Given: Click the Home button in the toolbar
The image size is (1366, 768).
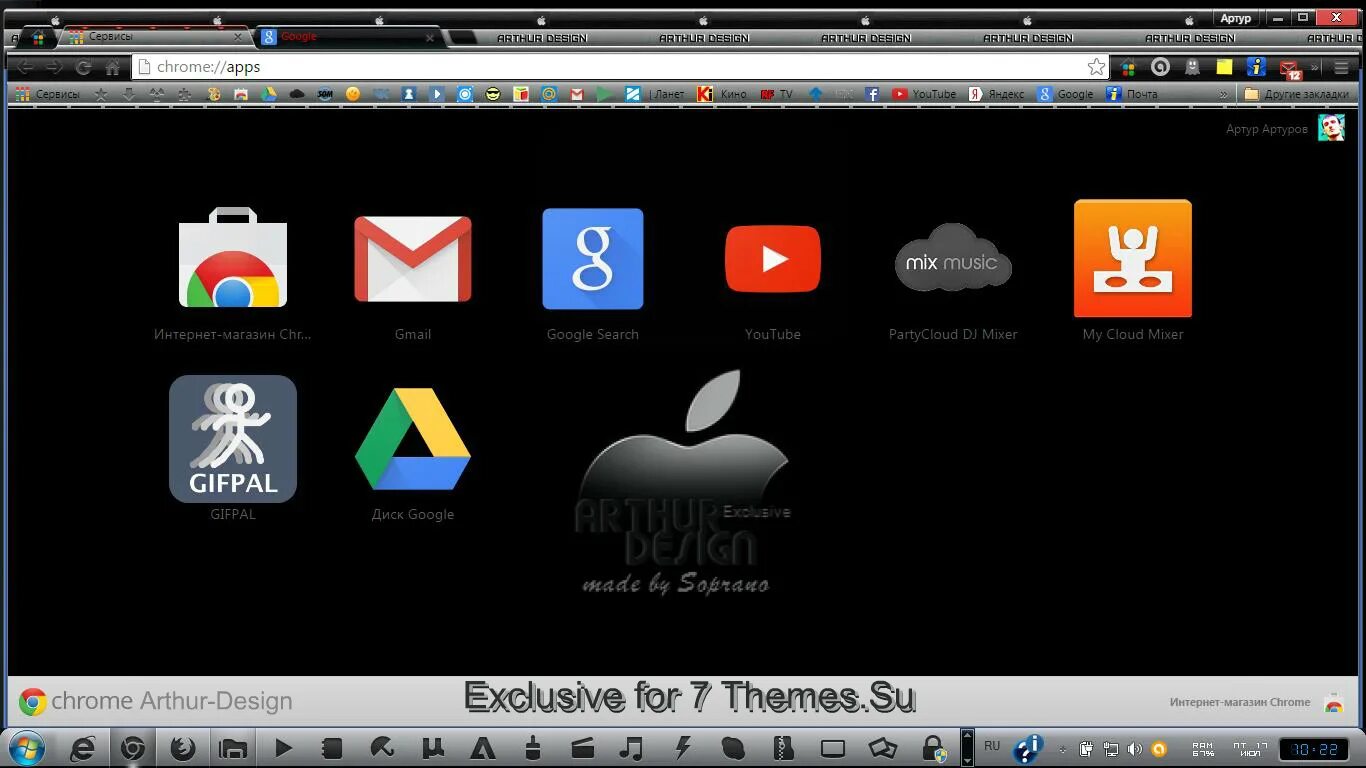Looking at the screenshot, I should pyautogui.click(x=113, y=67).
